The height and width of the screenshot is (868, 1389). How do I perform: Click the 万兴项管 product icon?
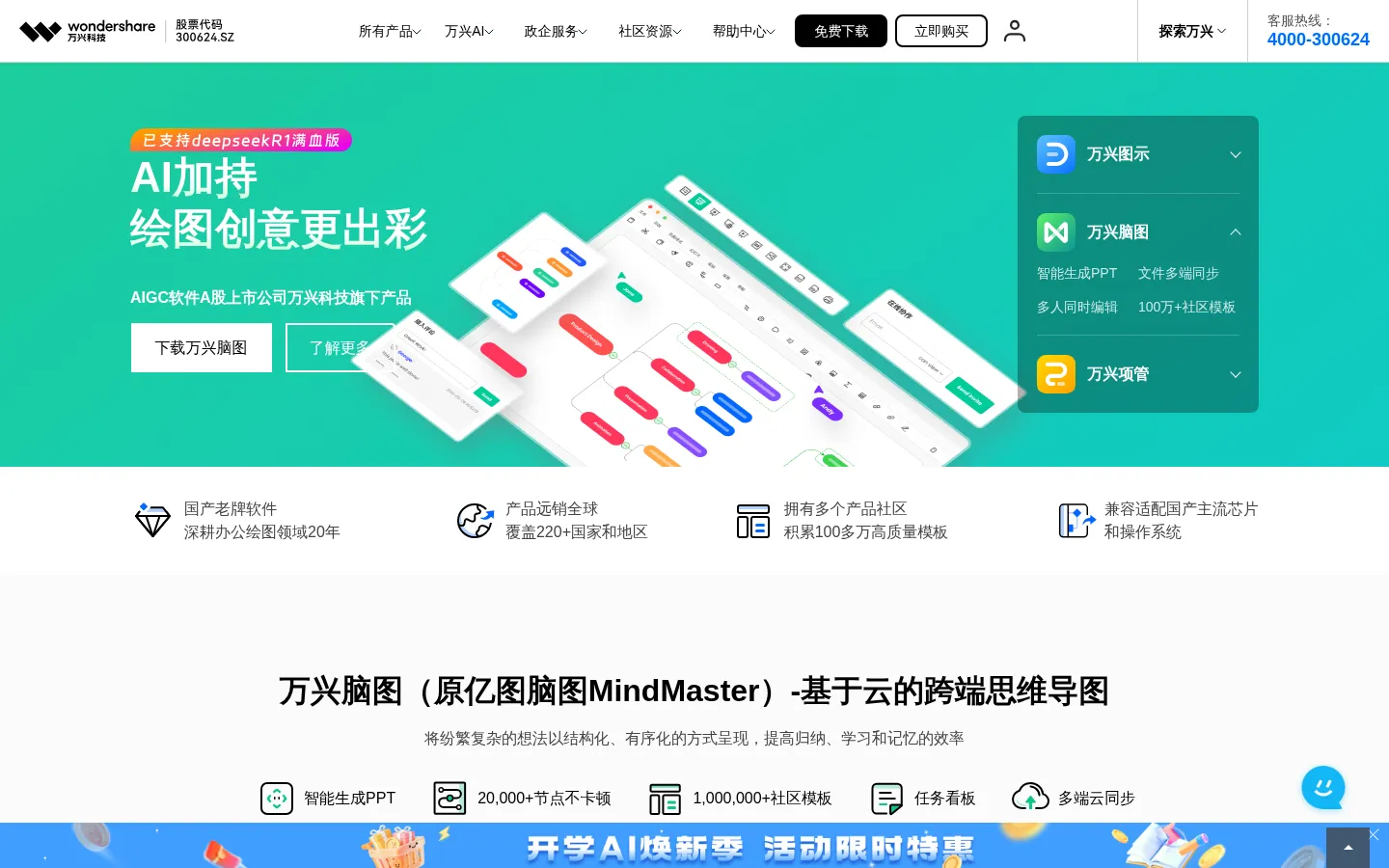point(1056,374)
